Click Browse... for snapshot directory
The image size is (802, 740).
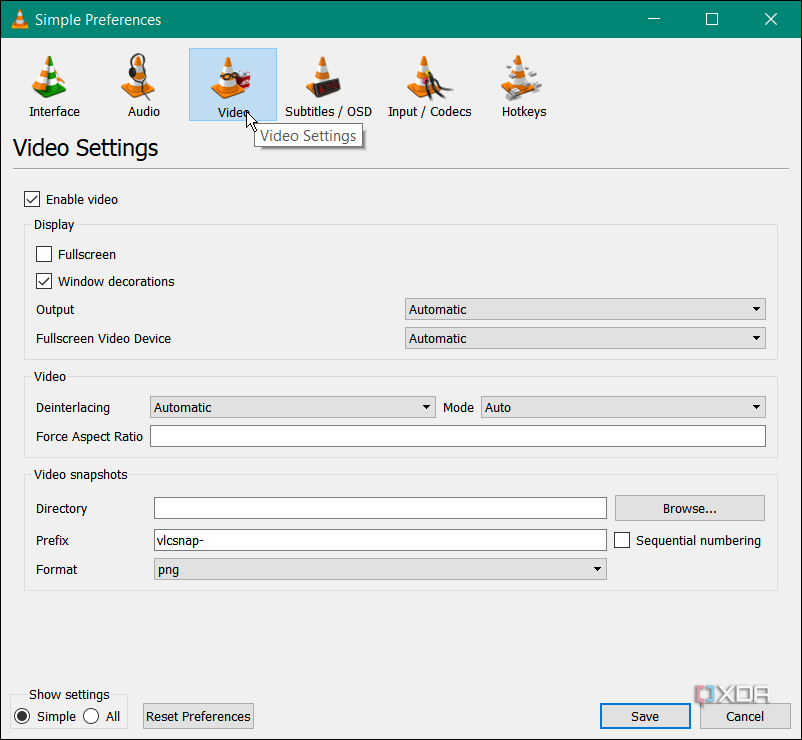point(689,508)
